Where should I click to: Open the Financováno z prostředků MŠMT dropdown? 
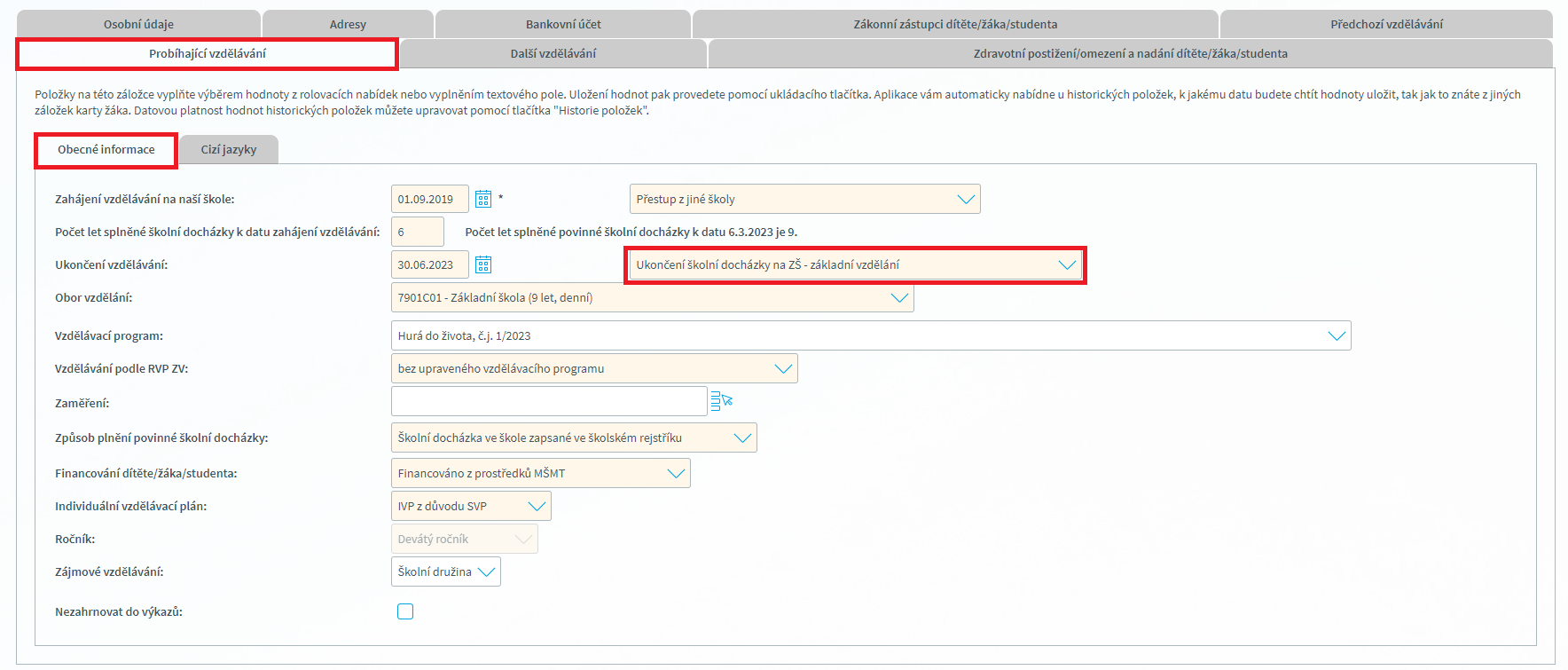tap(540, 473)
